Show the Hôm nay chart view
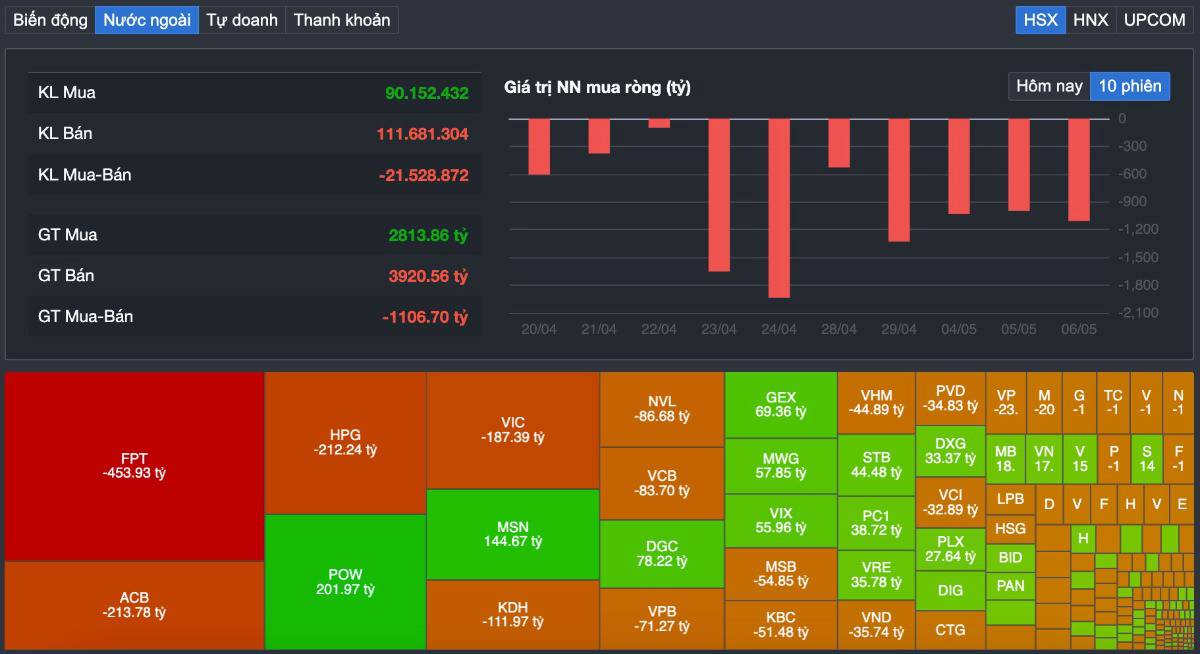1200x654 pixels. [x=1049, y=86]
